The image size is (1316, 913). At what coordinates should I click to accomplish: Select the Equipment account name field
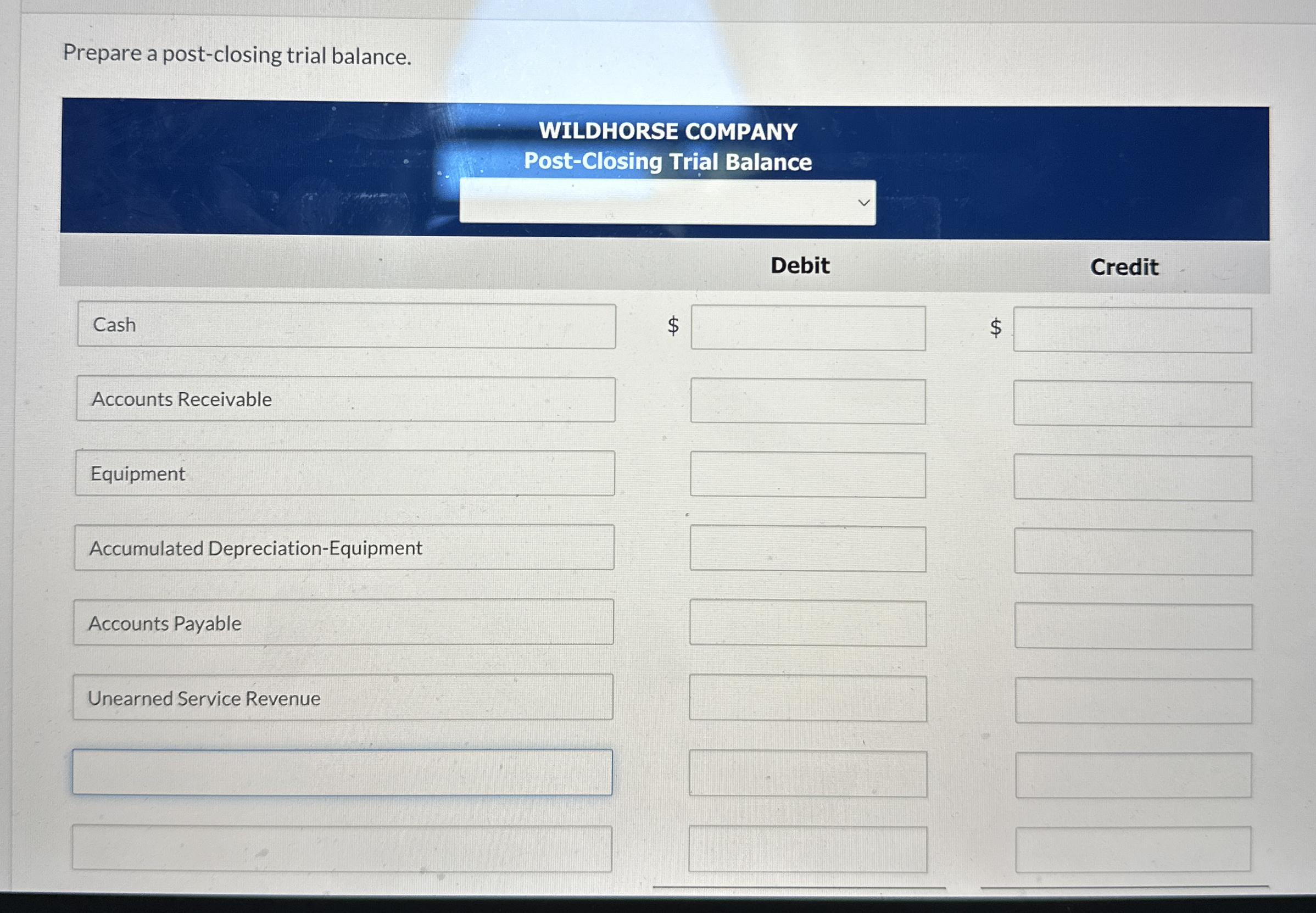click(x=343, y=474)
